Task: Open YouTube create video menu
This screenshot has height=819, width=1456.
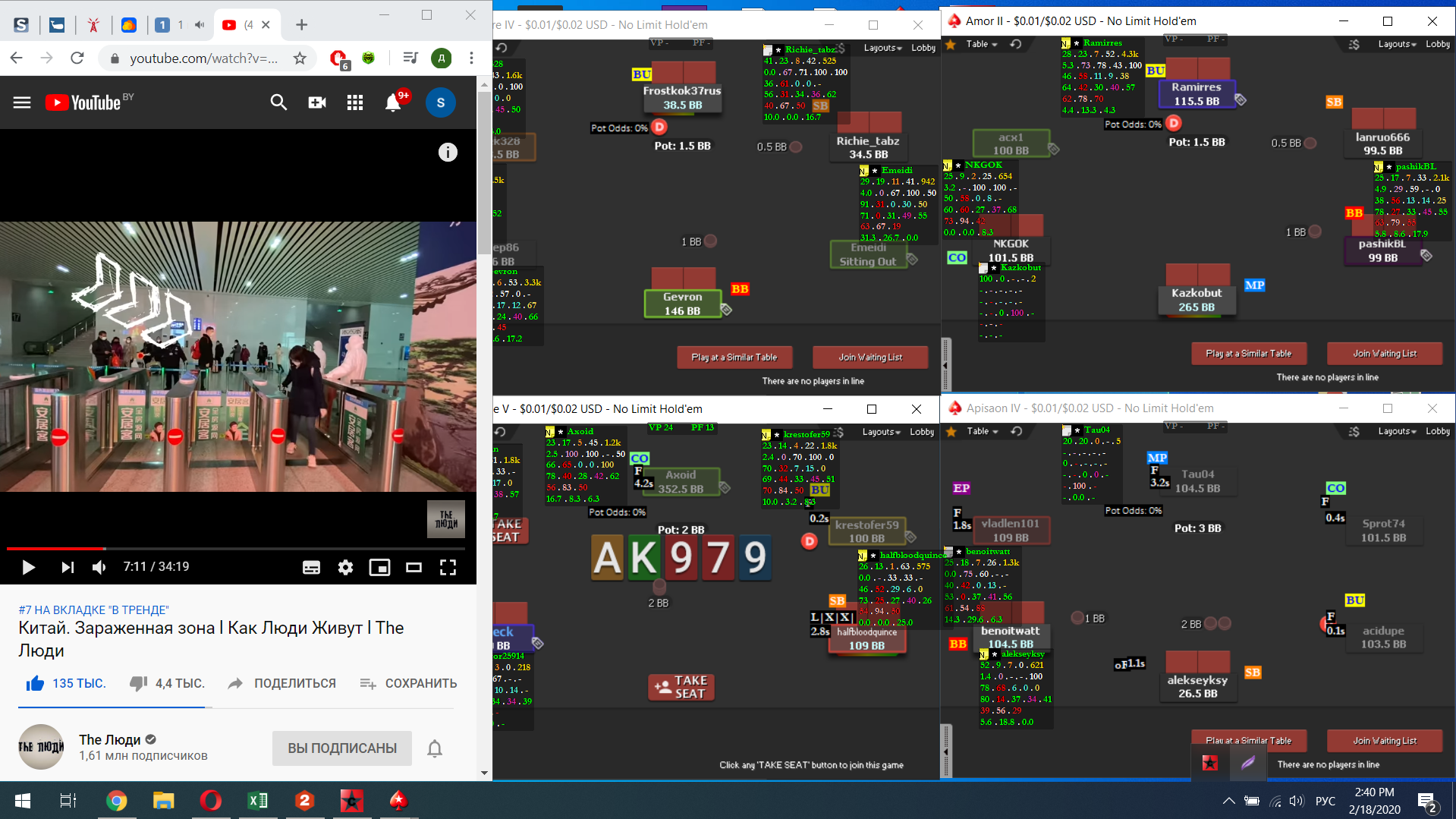Action: 317,102
